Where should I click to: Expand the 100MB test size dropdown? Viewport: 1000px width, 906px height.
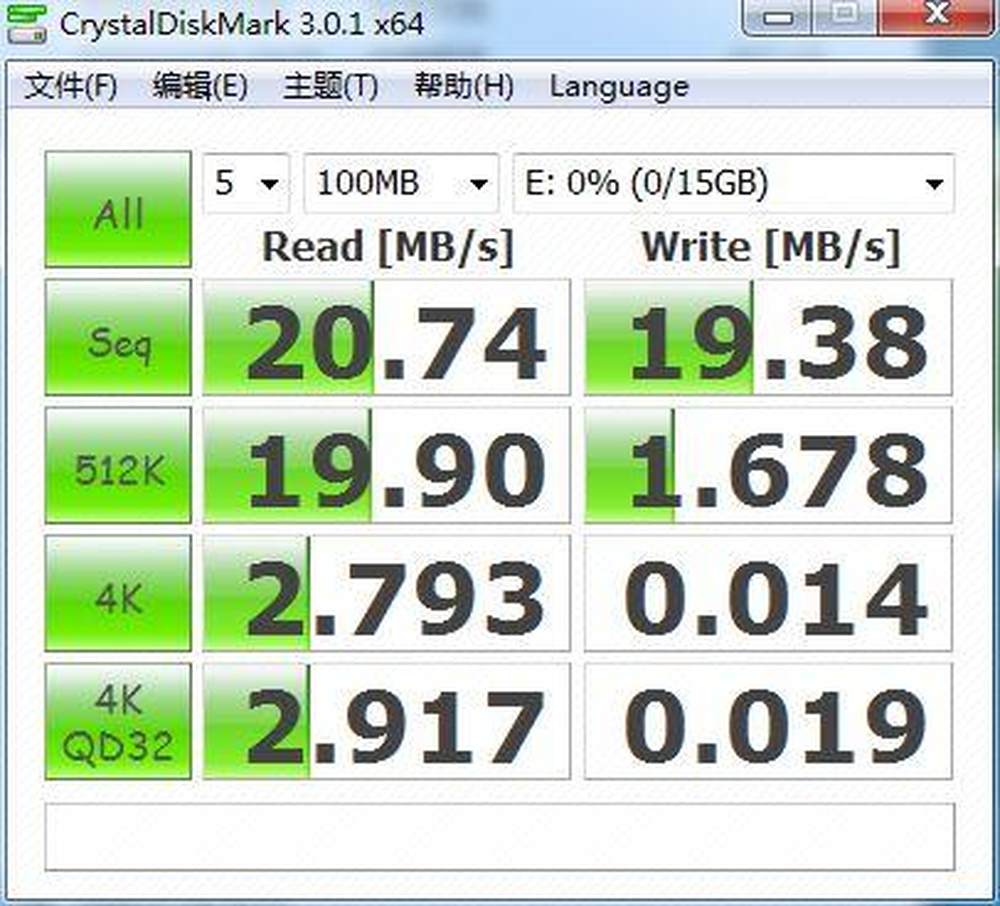click(x=401, y=184)
